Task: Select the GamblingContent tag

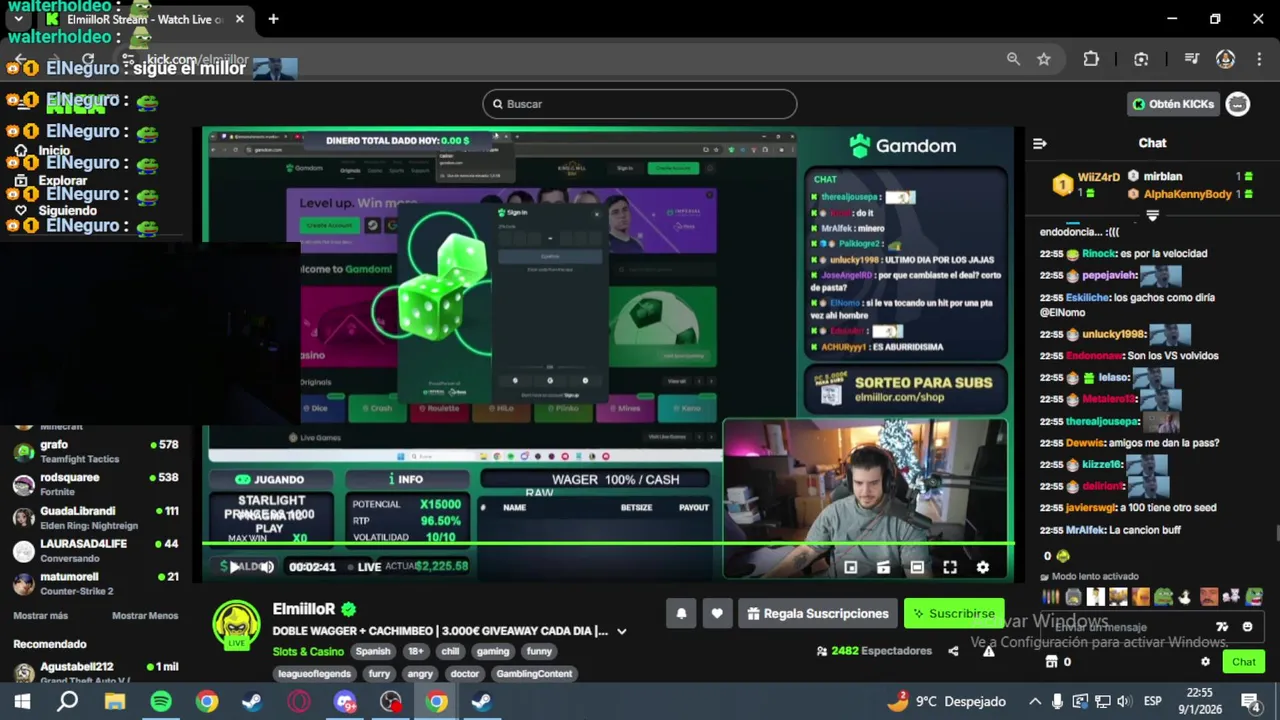Action: [x=534, y=674]
